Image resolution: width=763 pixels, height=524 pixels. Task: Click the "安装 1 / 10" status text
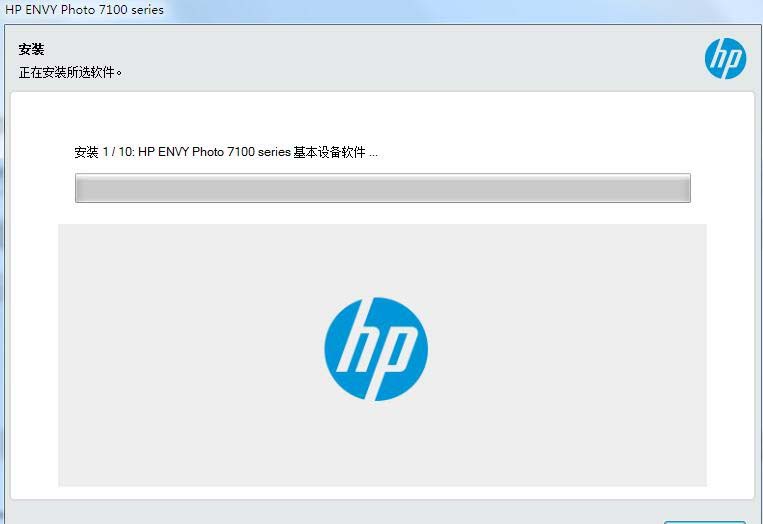click(226, 152)
